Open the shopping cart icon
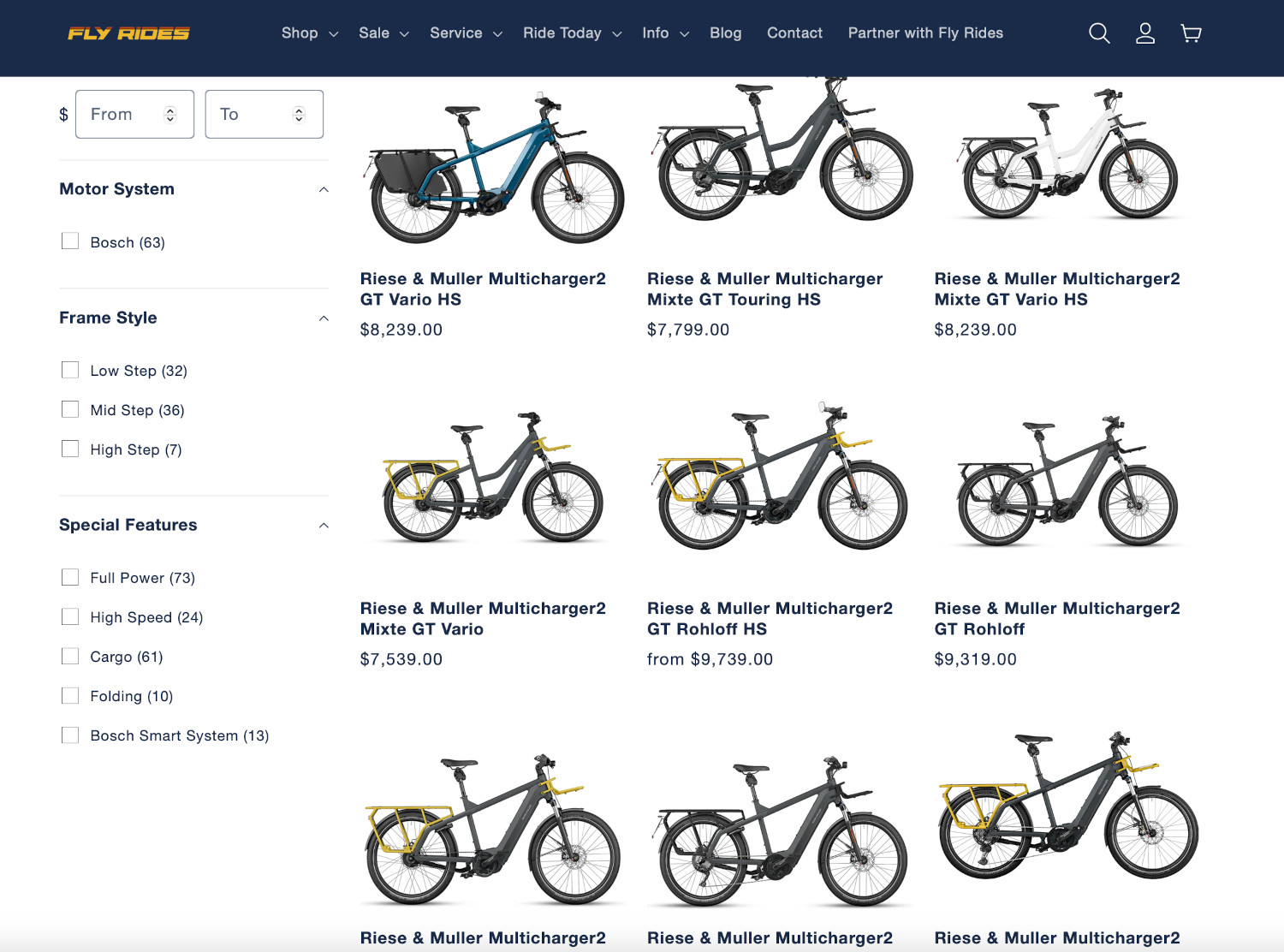1284x952 pixels. click(x=1191, y=33)
